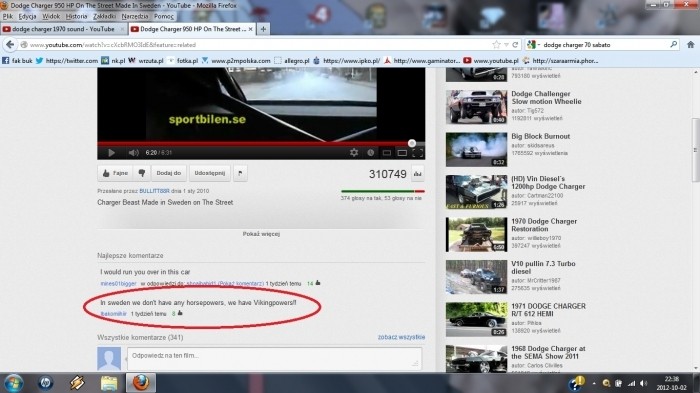Like the video with the Fajne button
700x393 pixels.
(115, 173)
